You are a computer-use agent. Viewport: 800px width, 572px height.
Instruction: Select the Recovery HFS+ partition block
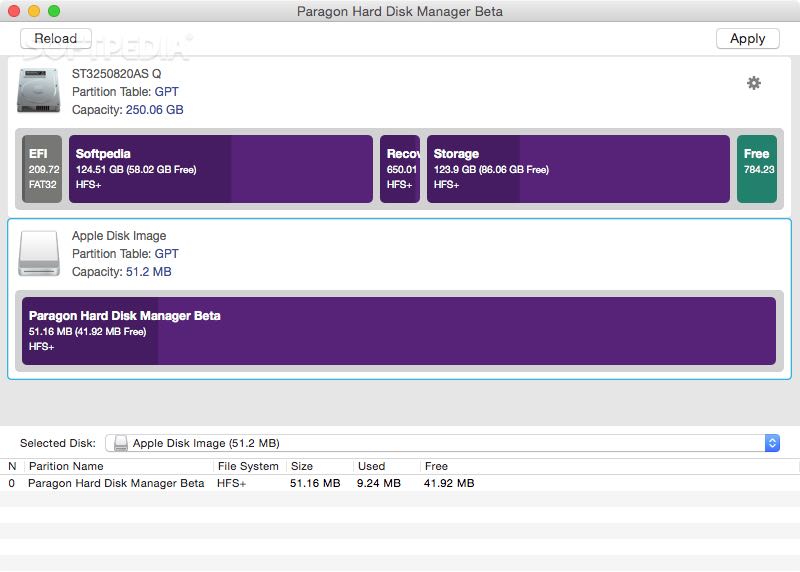coord(400,169)
